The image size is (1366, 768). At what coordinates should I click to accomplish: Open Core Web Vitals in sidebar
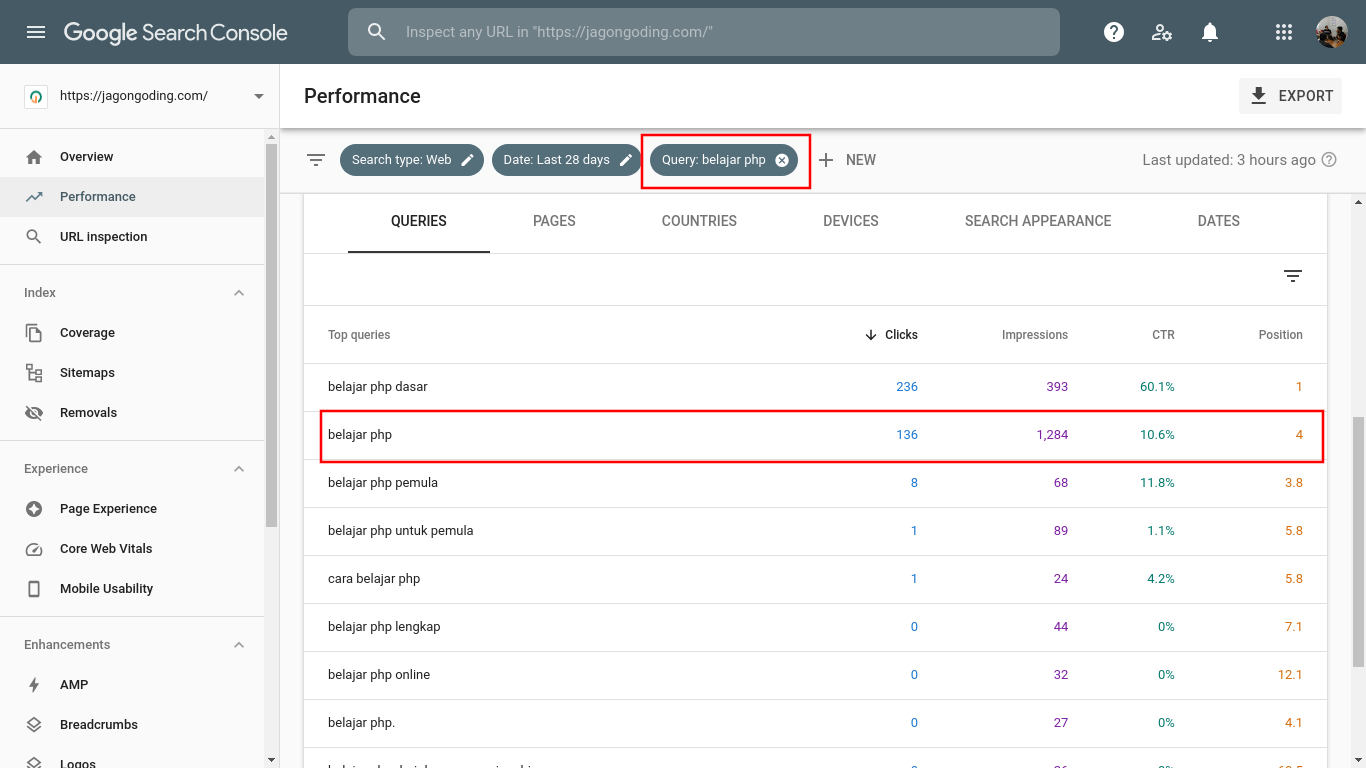(x=106, y=549)
